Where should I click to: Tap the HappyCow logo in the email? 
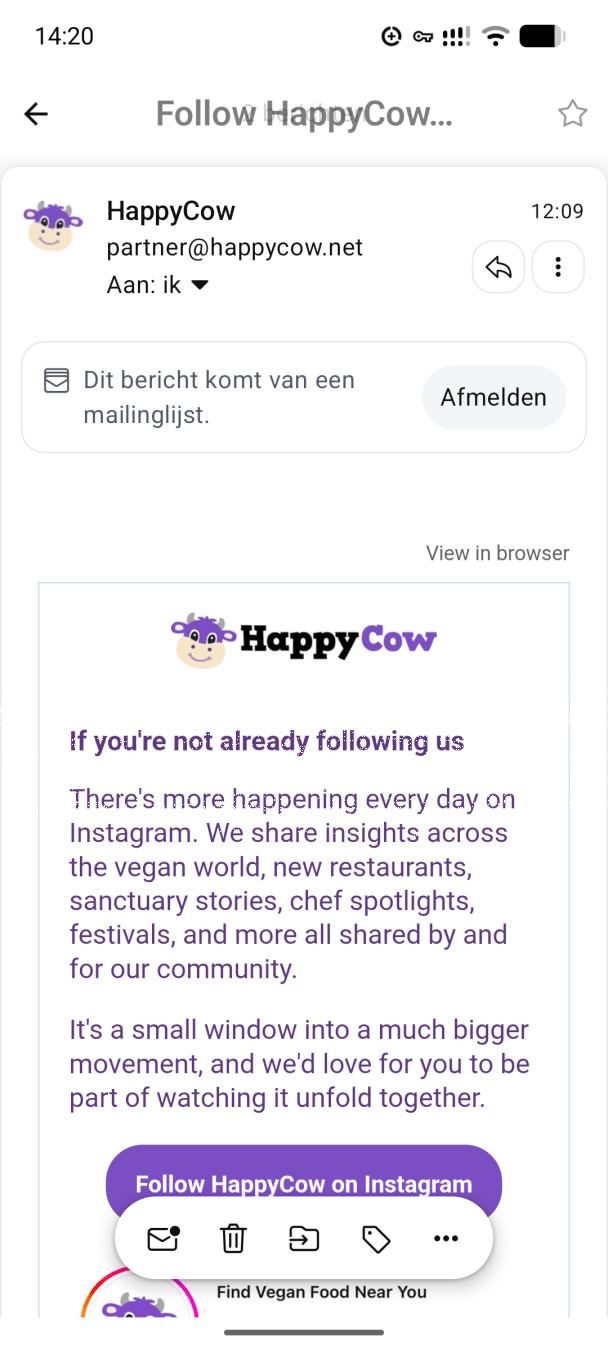coord(304,640)
